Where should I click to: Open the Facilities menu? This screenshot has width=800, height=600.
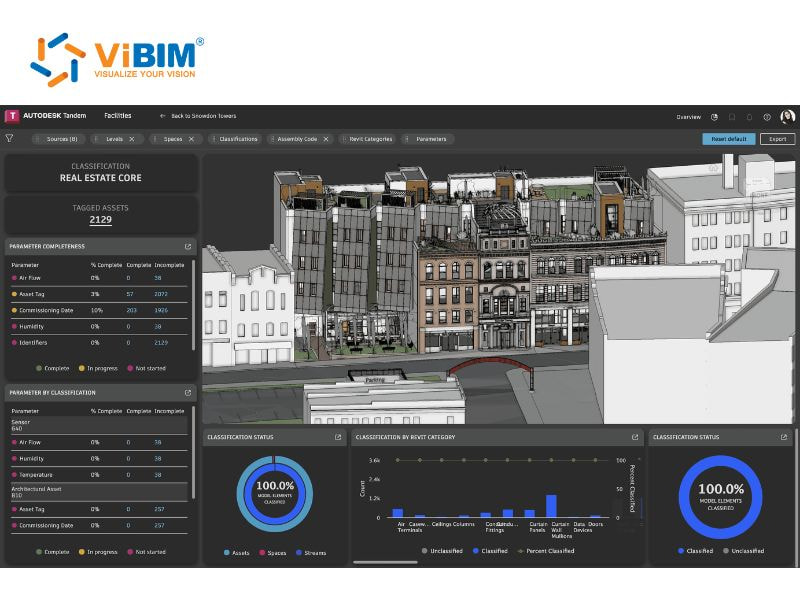116,115
